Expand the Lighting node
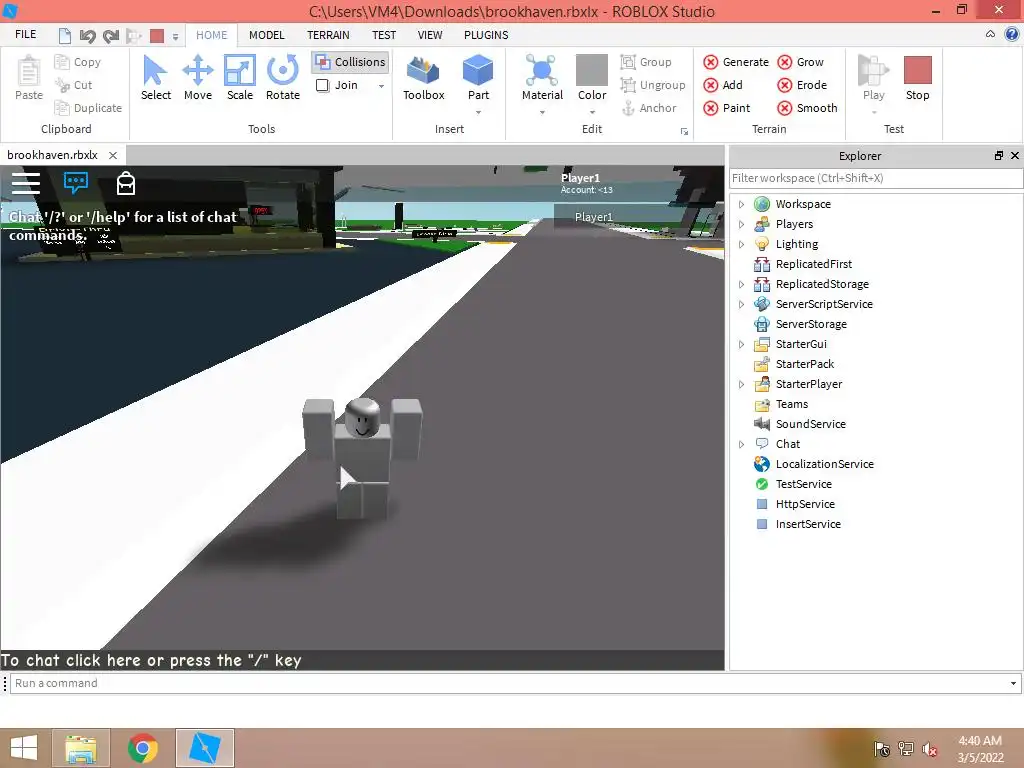1024x768 pixels. click(741, 244)
